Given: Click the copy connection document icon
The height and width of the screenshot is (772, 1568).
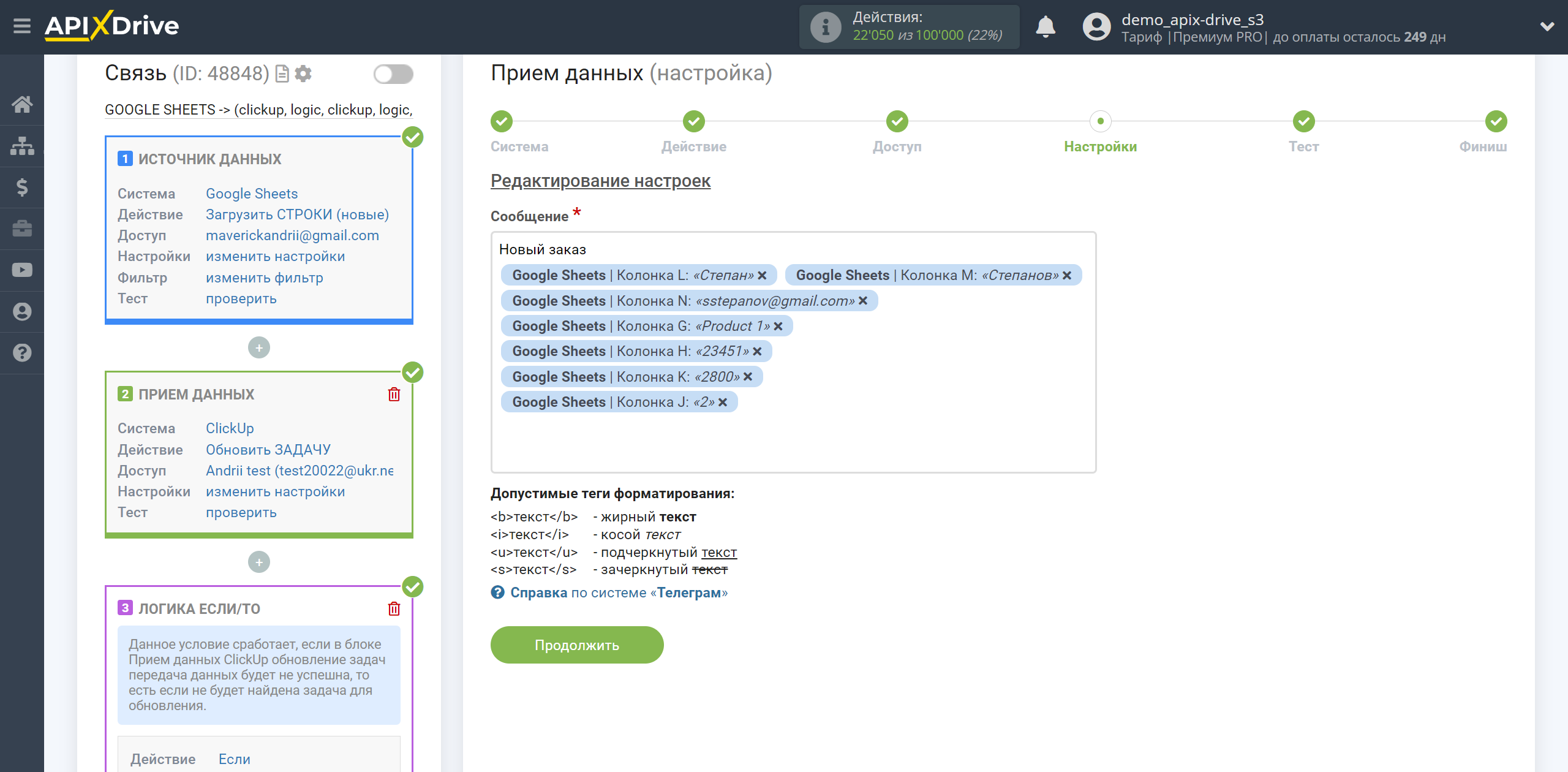Looking at the screenshot, I should pyautogui.click(x=282, y=74).
